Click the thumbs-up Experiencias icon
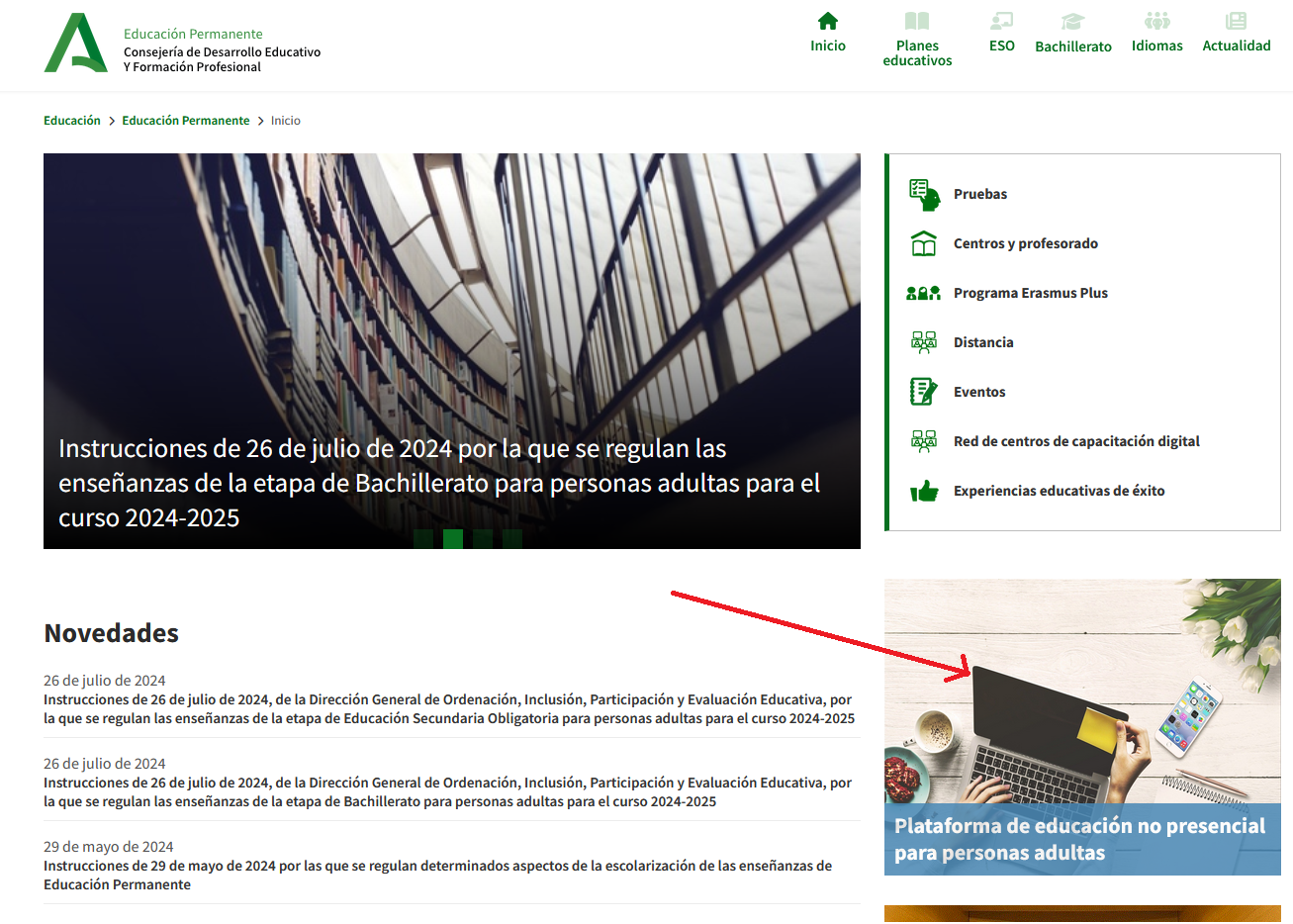The image size is (1293, 924). point(924,491)
